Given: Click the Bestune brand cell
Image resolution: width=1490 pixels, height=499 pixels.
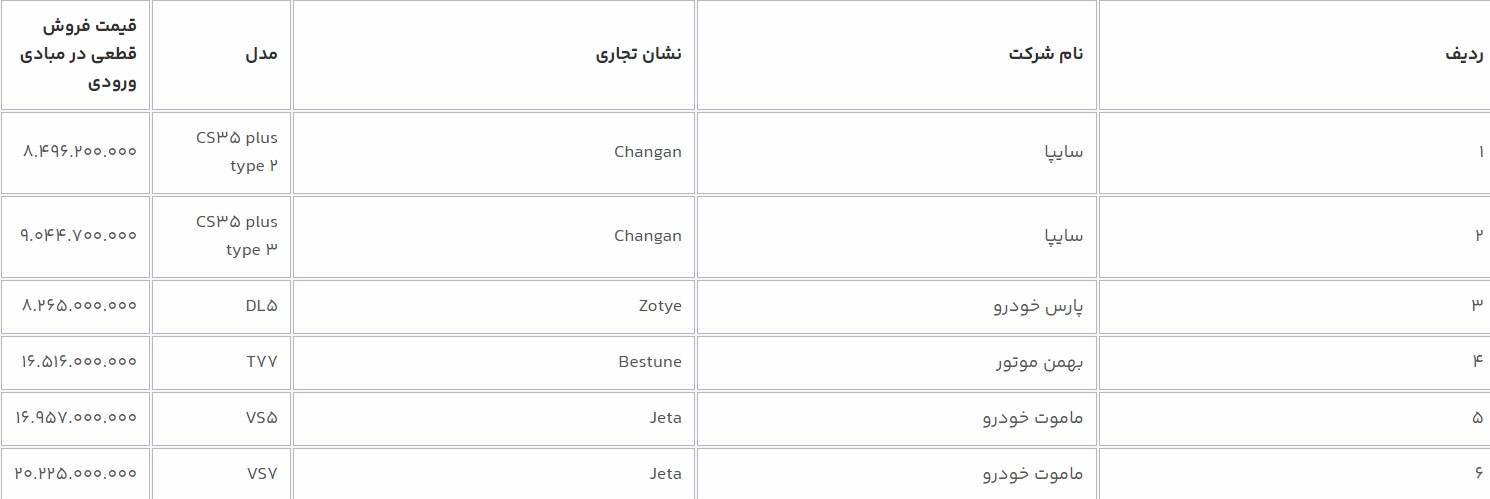Looking at the screenshot, I should click(x=650, y=362).
